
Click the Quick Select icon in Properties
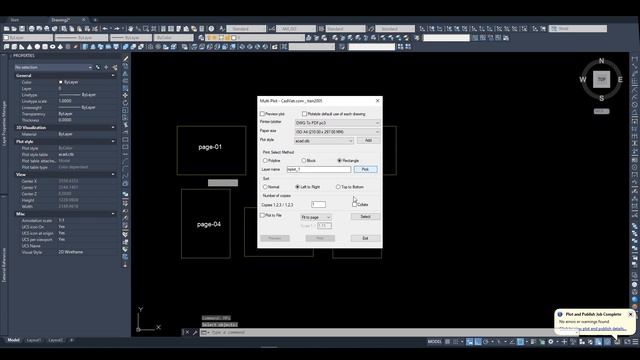click(x=115, y=67)
